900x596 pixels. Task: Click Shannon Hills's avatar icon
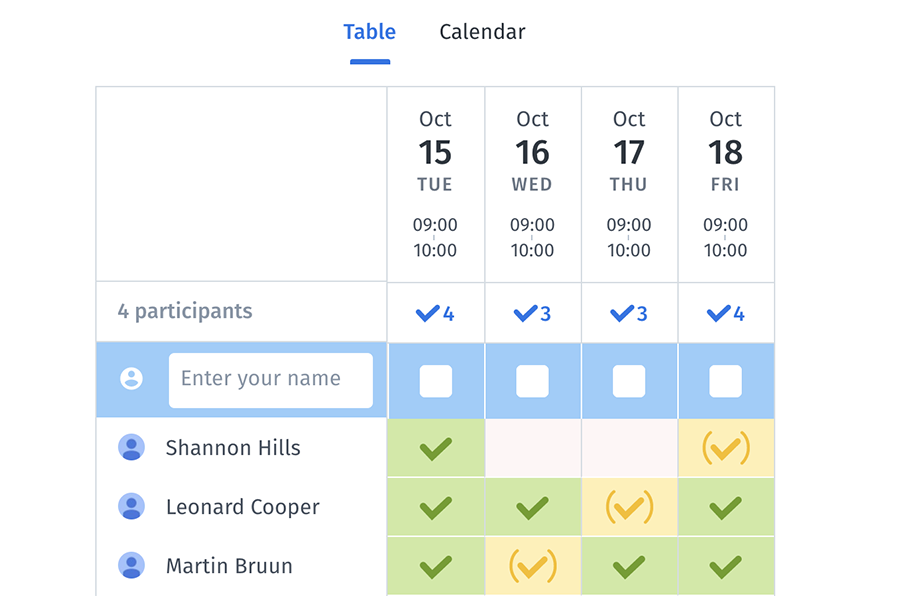pos(131,448)
